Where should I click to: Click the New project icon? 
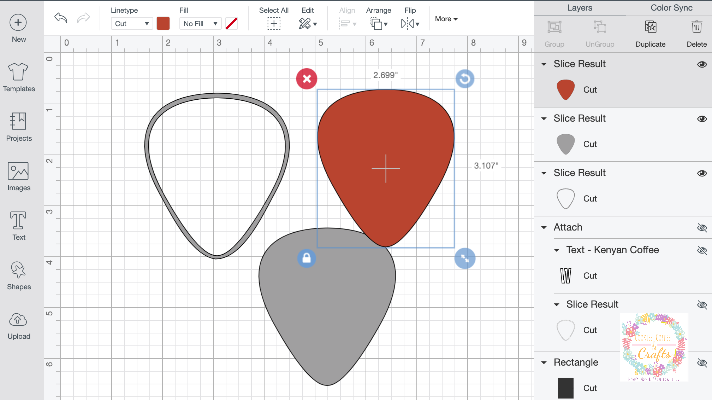pos(18,22)
